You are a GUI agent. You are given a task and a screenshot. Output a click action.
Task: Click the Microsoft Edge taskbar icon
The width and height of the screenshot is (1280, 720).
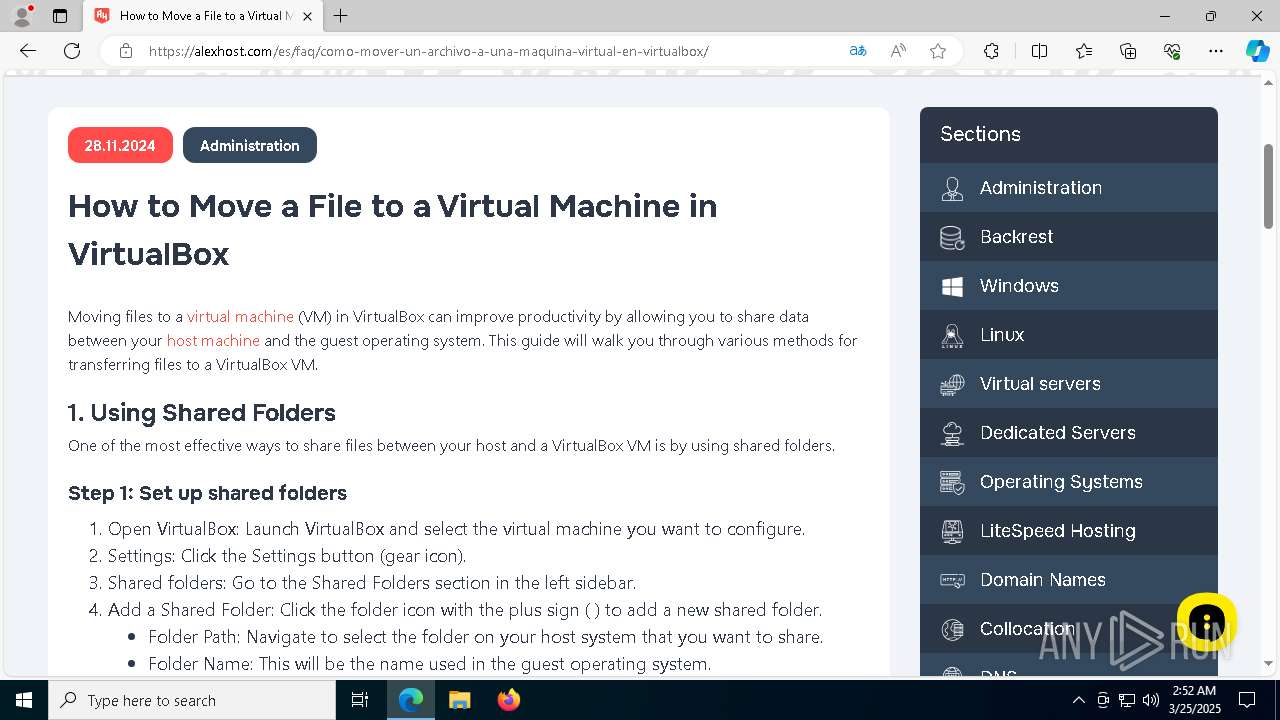click(411, 700)
